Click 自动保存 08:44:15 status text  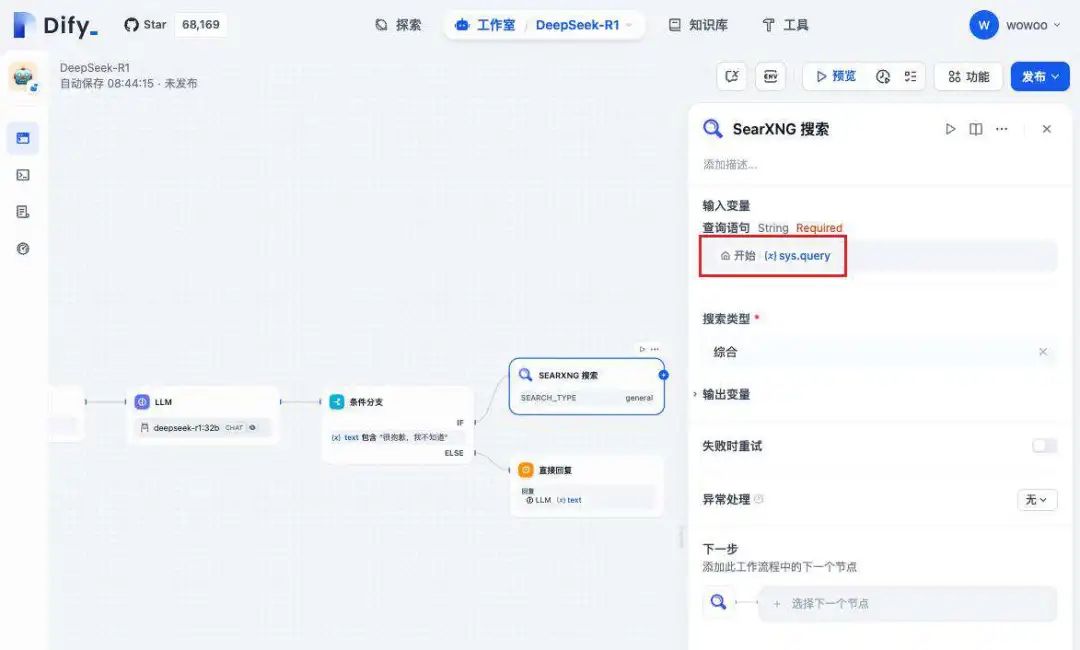click(x=107, y=83)
